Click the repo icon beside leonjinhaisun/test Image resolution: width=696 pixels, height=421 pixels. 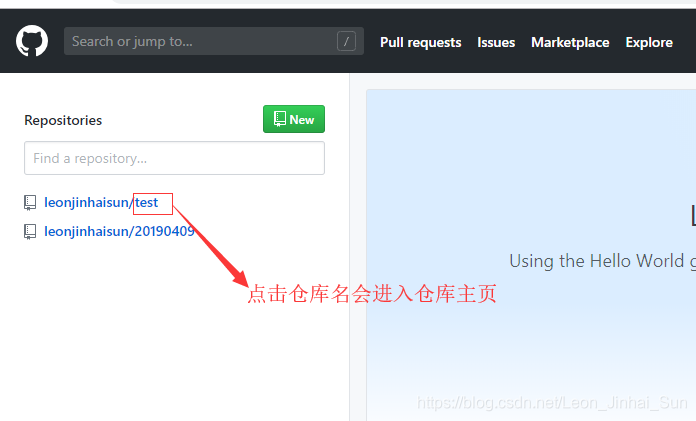tap(30, 203)
